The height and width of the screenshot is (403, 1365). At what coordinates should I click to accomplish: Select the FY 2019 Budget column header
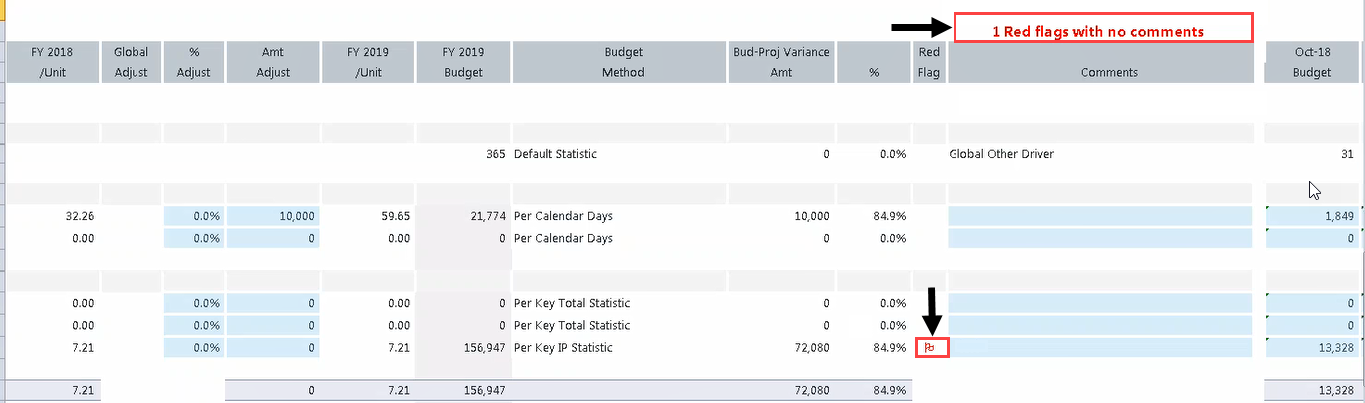(x=463, y=62)
